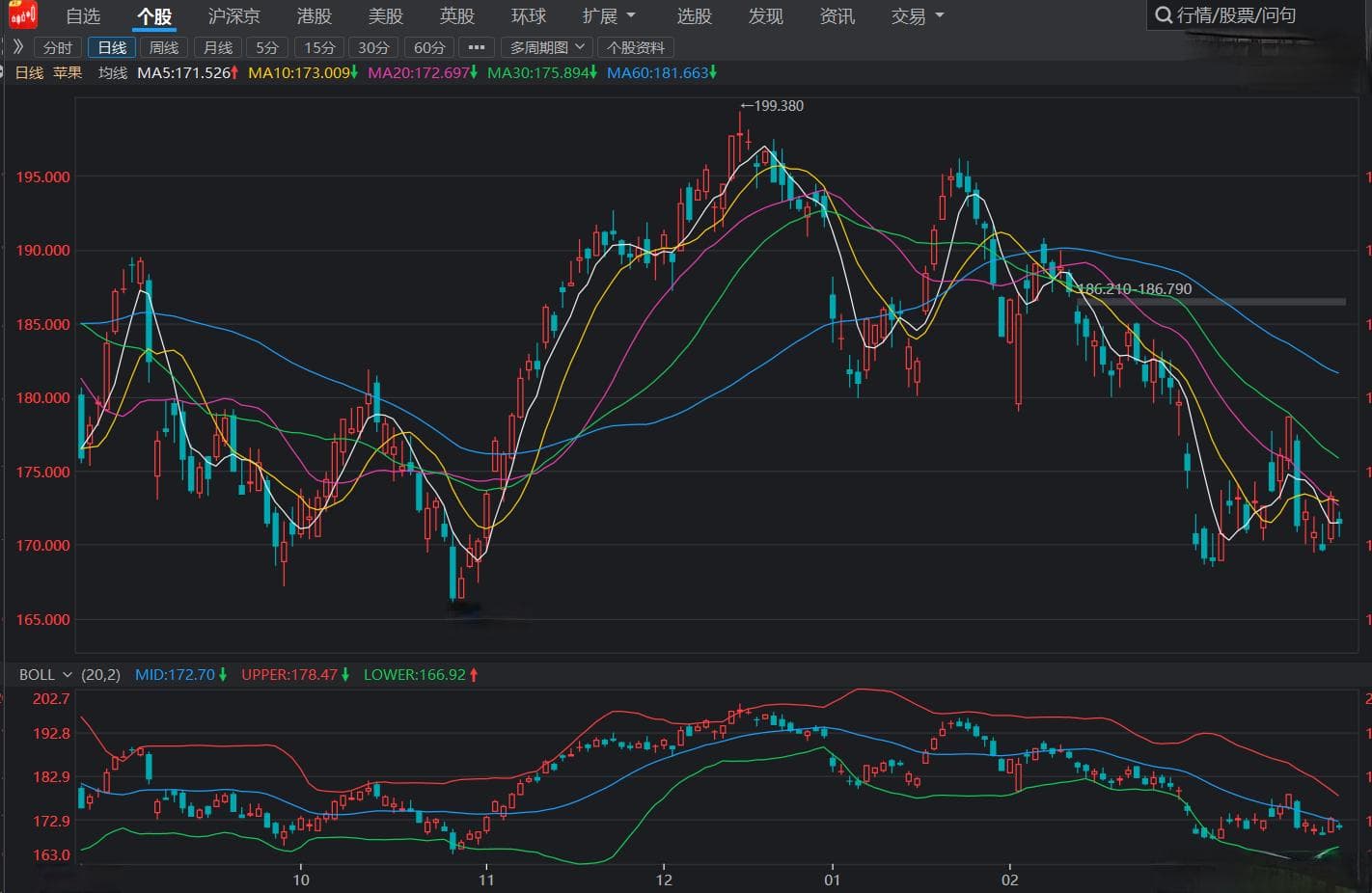Expand the 交易 trading dropdown
The height and width of the screenshot is (893, 1372).
tap(918, 16)
